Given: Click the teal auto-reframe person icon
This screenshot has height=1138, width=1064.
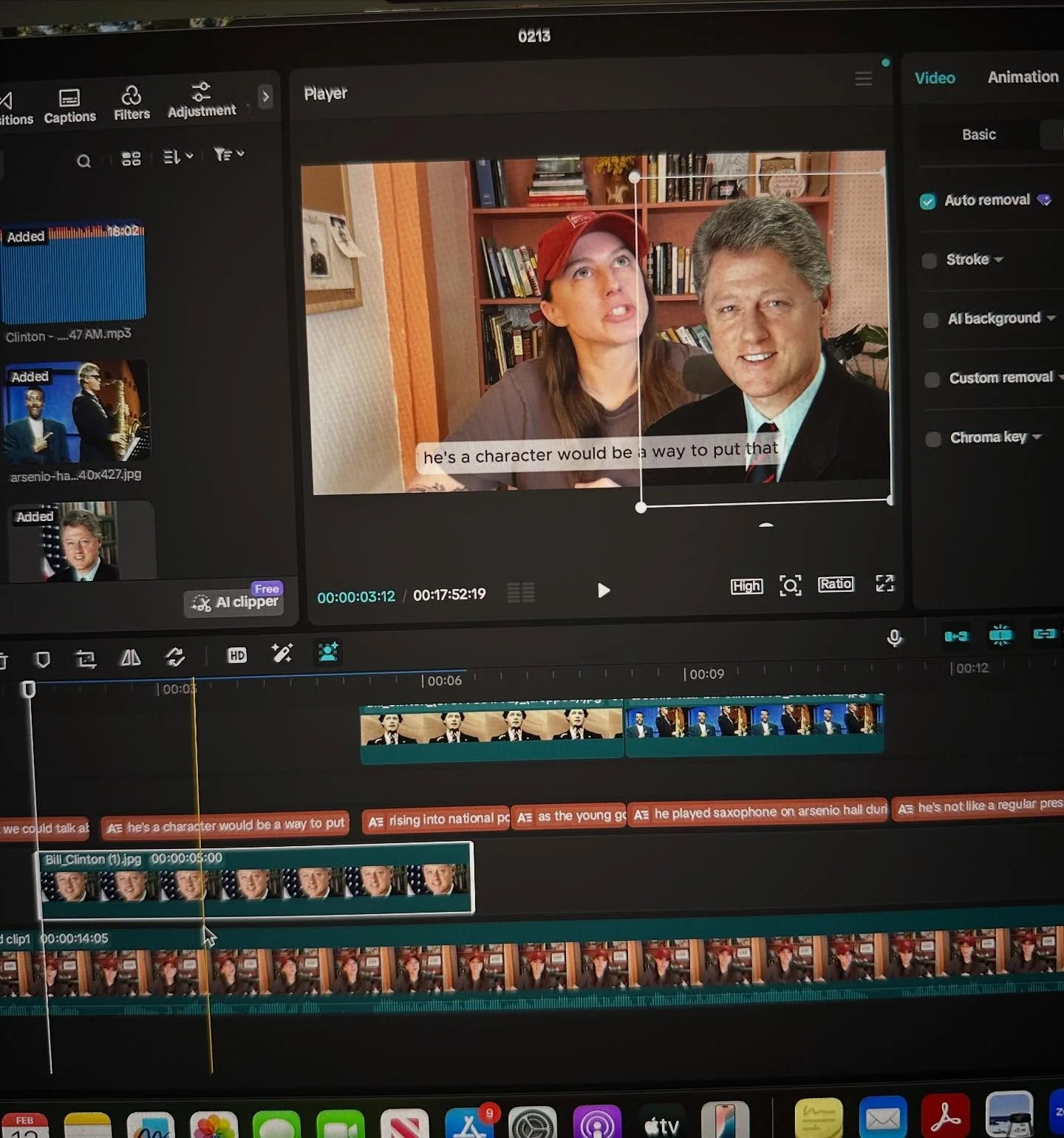Looking at the screenshot, I should click(327, 652).
